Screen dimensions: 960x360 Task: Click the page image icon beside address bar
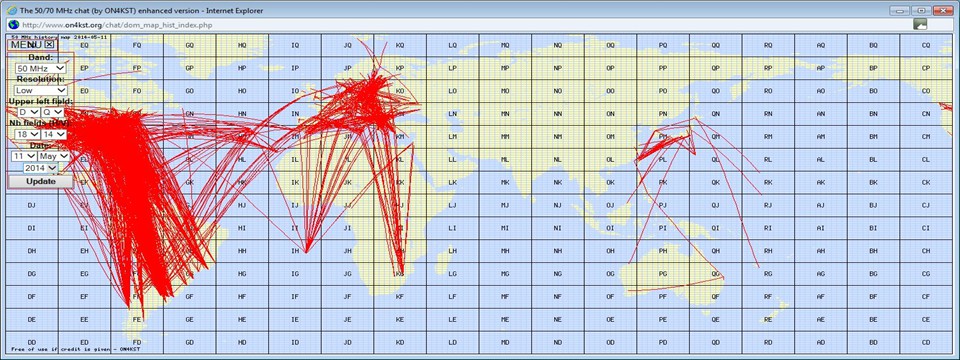[x=920, y=24]
